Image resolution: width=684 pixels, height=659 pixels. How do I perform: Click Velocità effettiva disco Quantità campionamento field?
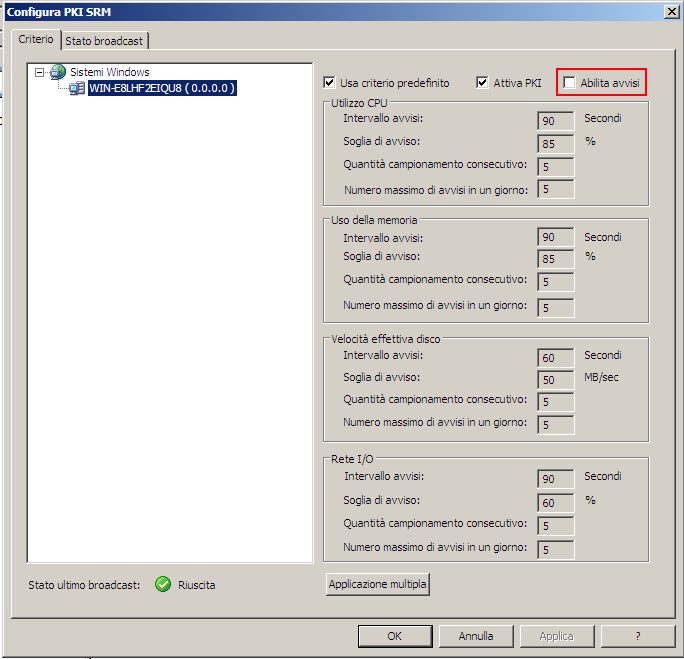coord(556,402)
